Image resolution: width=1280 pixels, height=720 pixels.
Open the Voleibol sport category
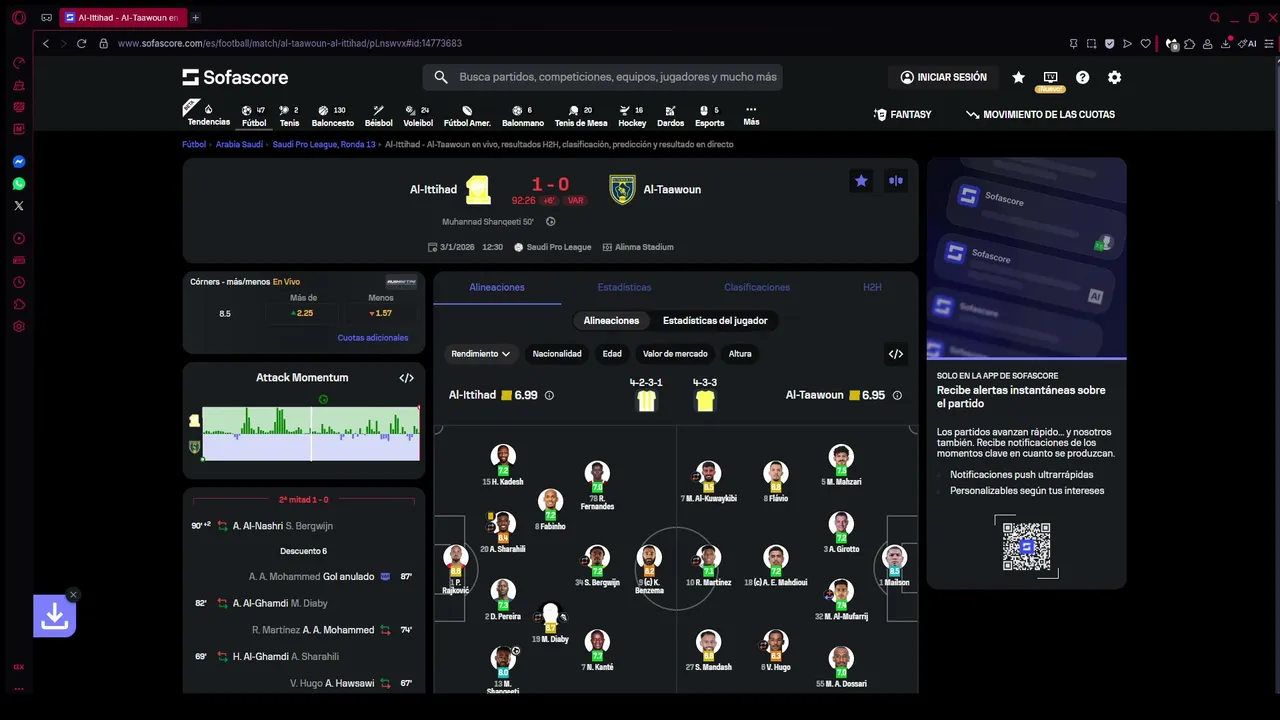click(418, 116)
